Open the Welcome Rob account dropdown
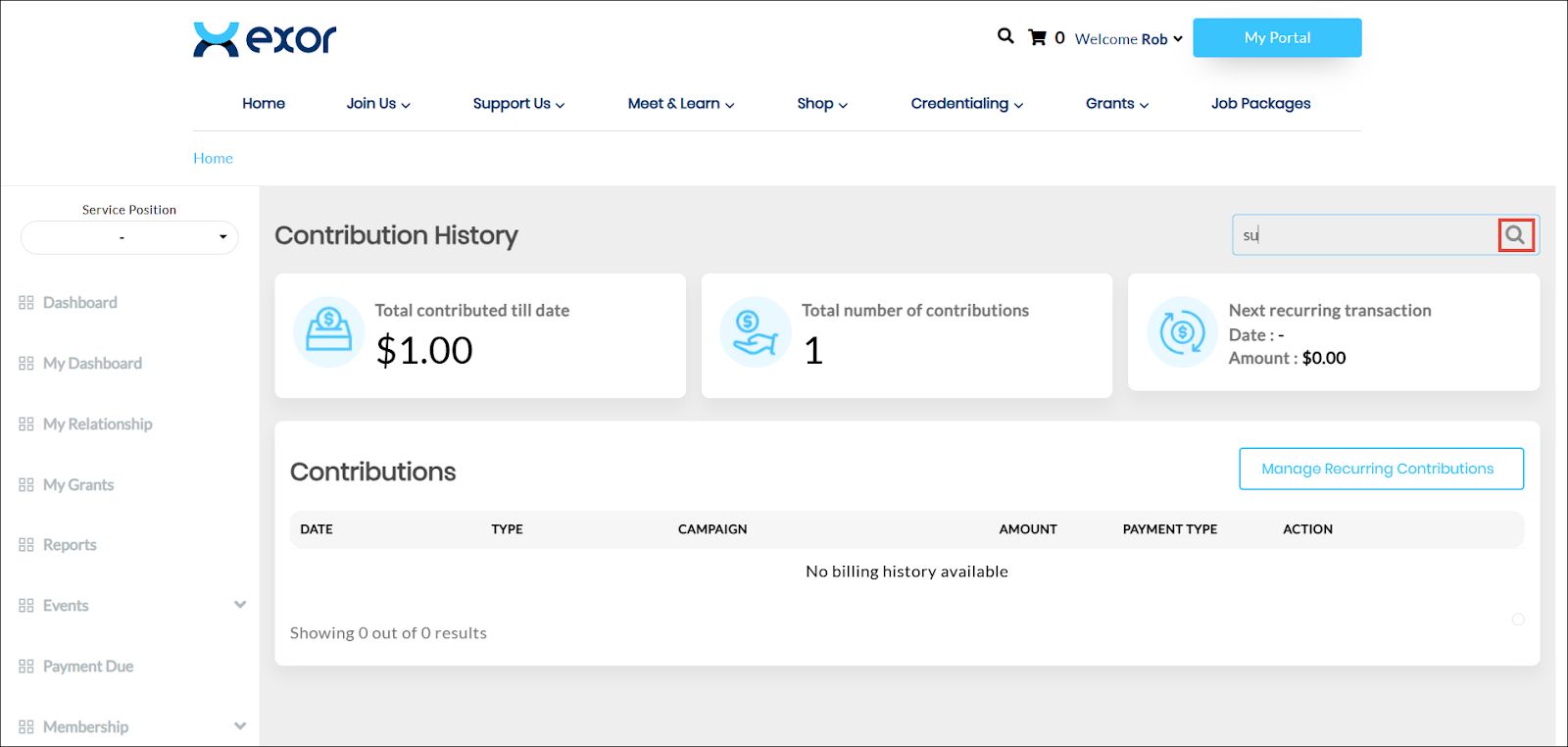1568x747 pixels. pos(1129,39)
